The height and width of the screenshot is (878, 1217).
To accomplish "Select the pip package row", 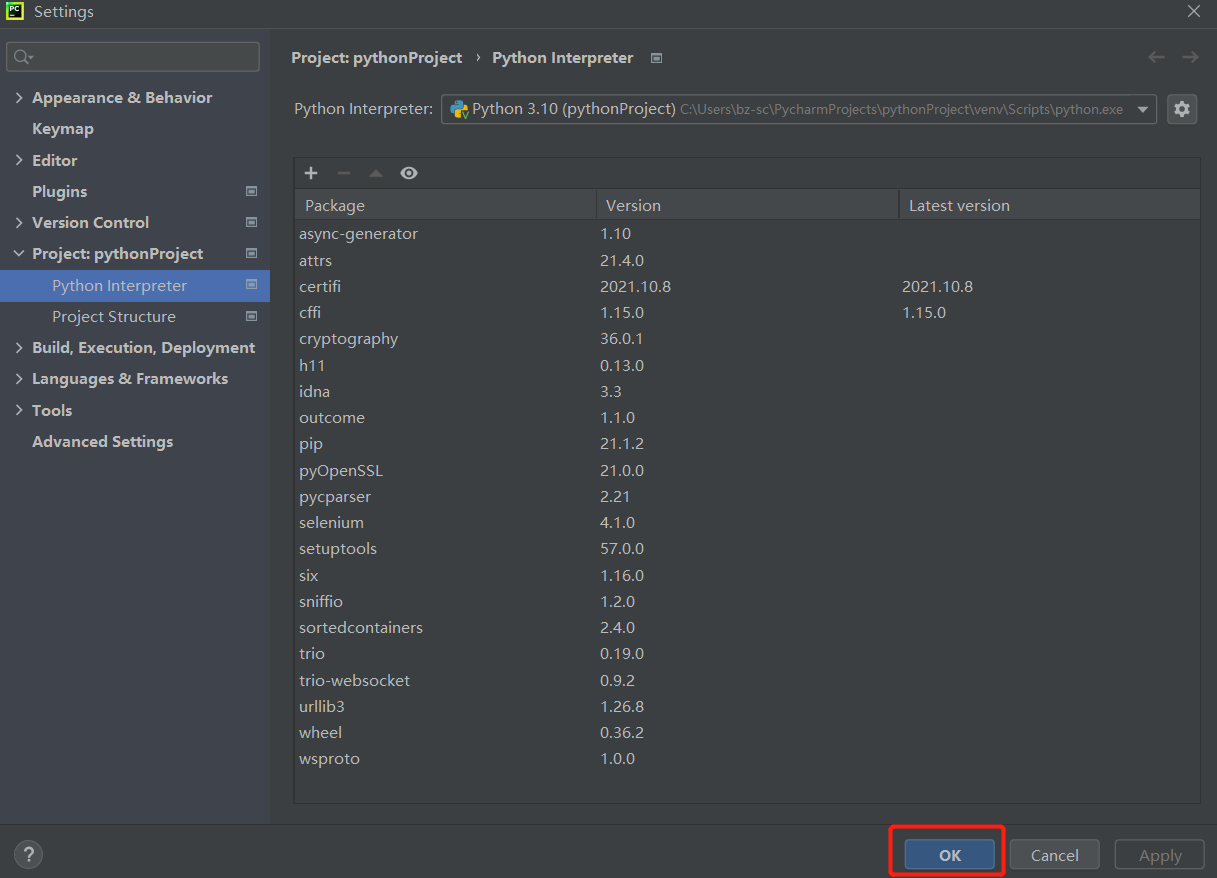I will tap(747, 444).
